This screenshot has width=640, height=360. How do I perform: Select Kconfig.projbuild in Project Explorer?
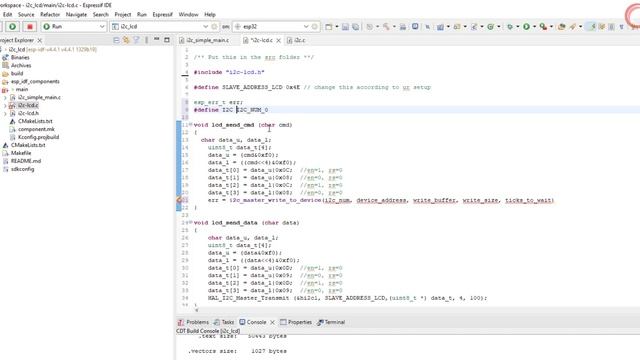click(34, 137)
